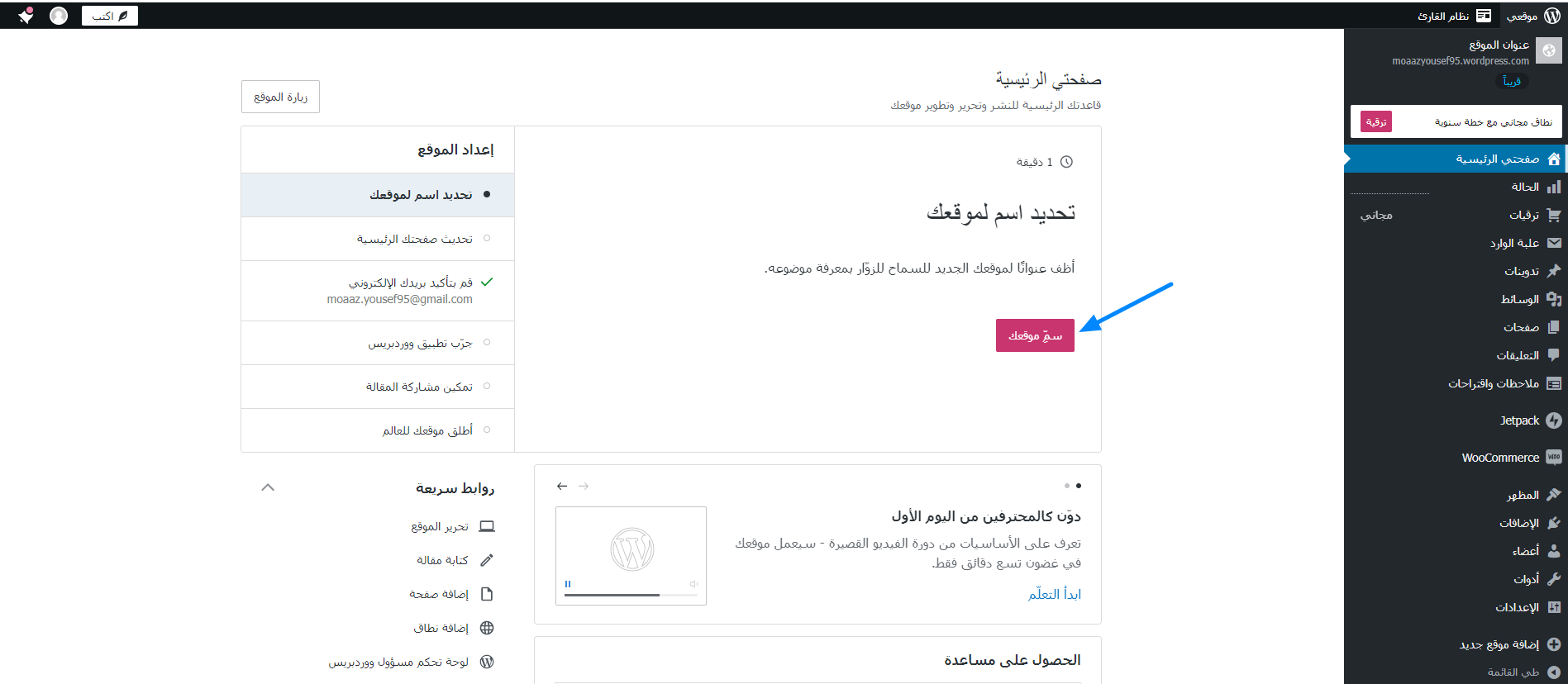The height and width of the screenshot is (684, 1568).
Task: Click "إضافة موقع جديد" add new site
Action: click(1455, 644)
